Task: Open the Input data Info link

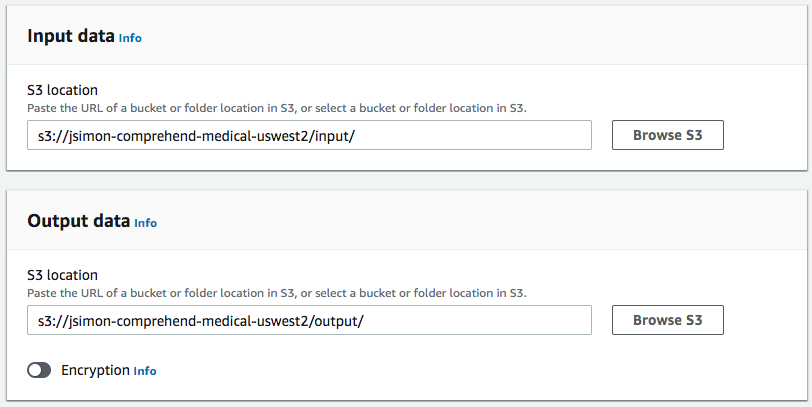Action: pyautogui.click(x=130, y=38)
